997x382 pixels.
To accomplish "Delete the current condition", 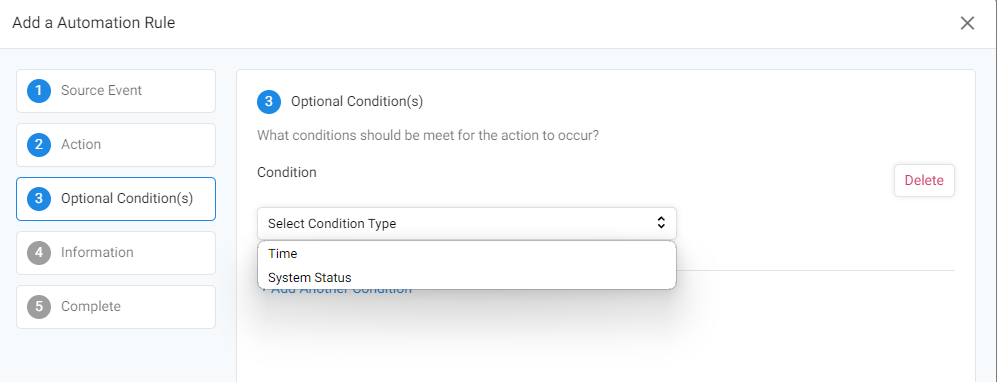I will pos(924,181).
